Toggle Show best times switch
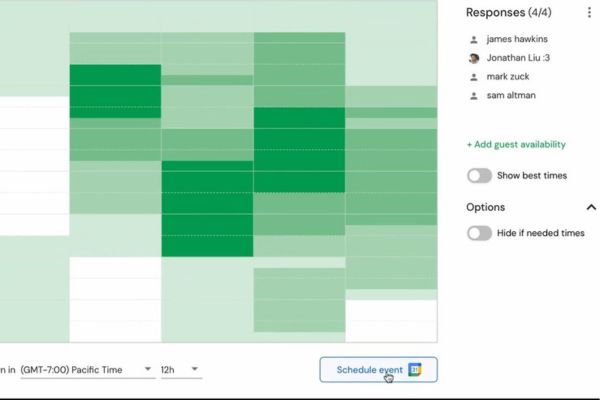 pos(479,176)
